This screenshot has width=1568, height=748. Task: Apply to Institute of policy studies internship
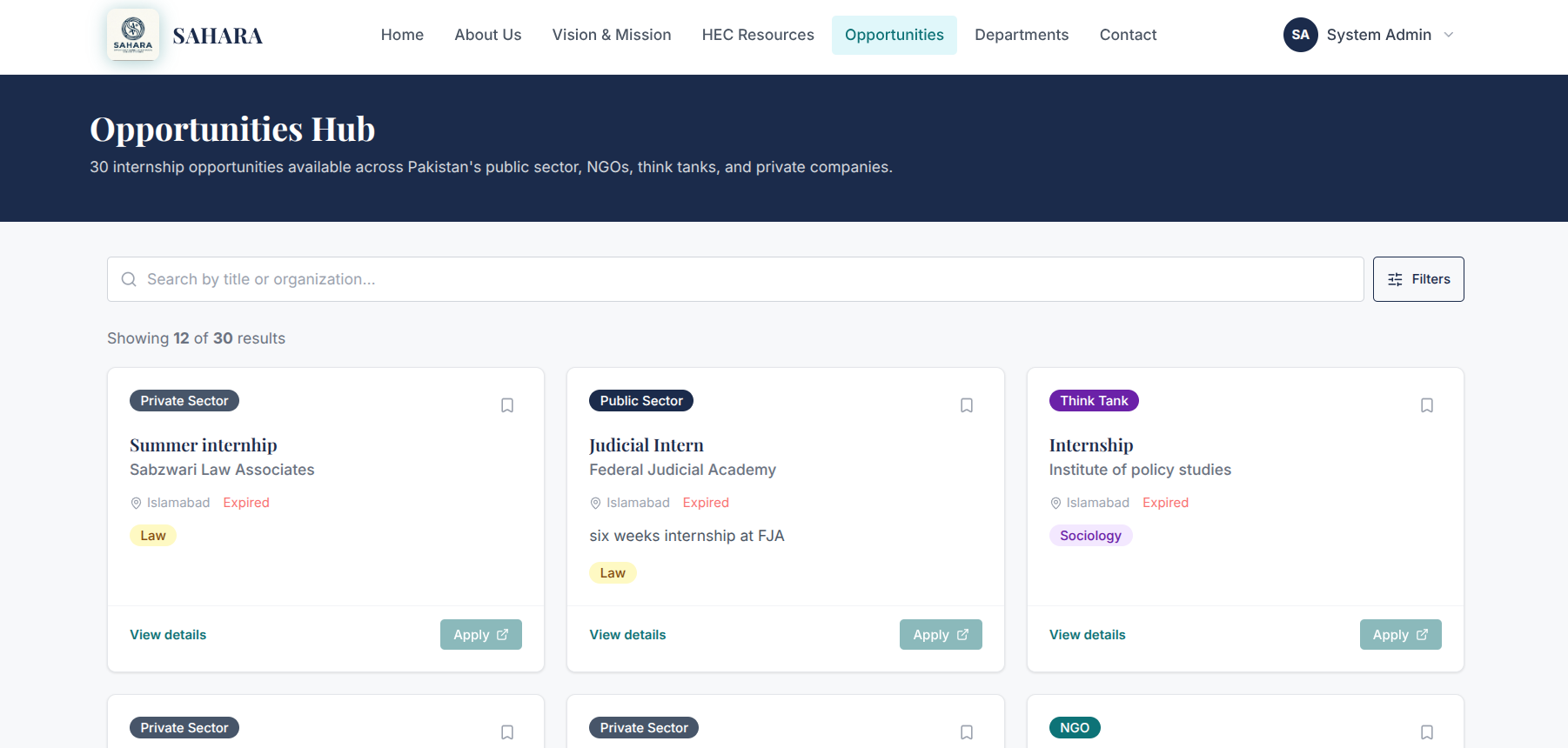pos(1401,635)
